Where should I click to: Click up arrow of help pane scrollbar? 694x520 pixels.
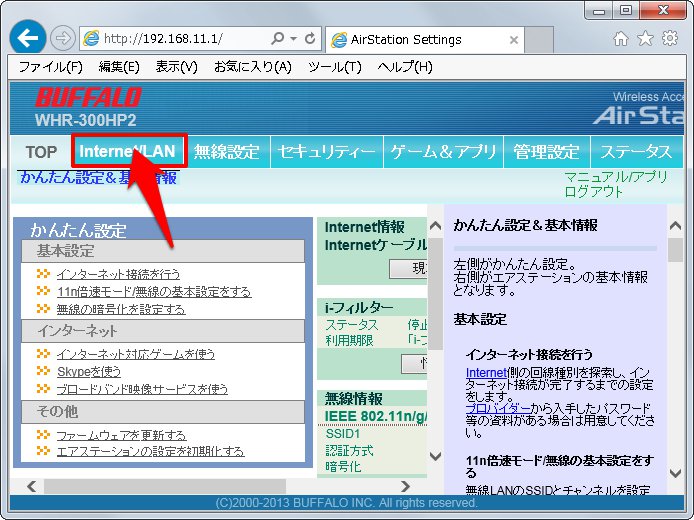675,226
